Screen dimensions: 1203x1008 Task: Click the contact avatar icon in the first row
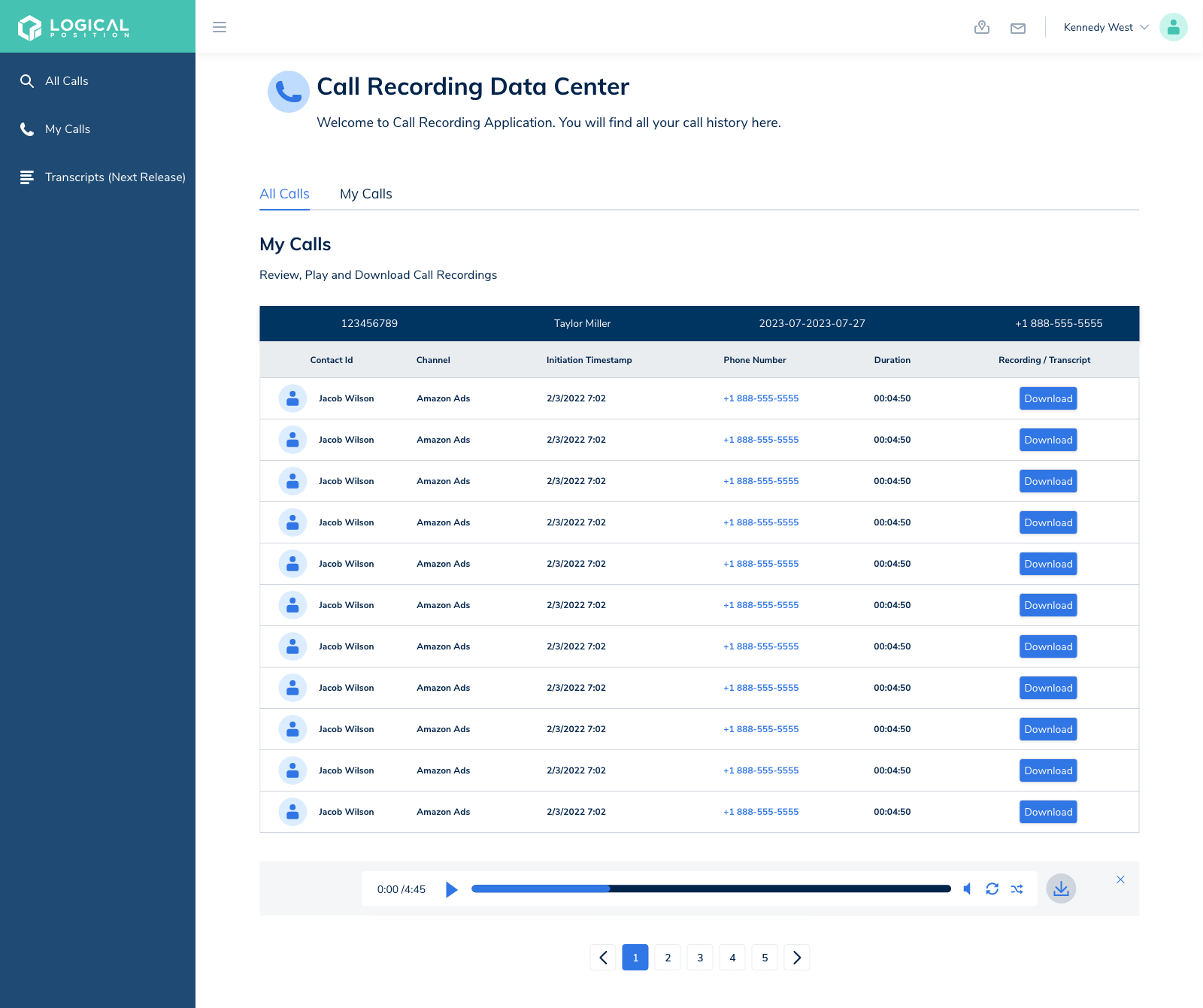292,398
